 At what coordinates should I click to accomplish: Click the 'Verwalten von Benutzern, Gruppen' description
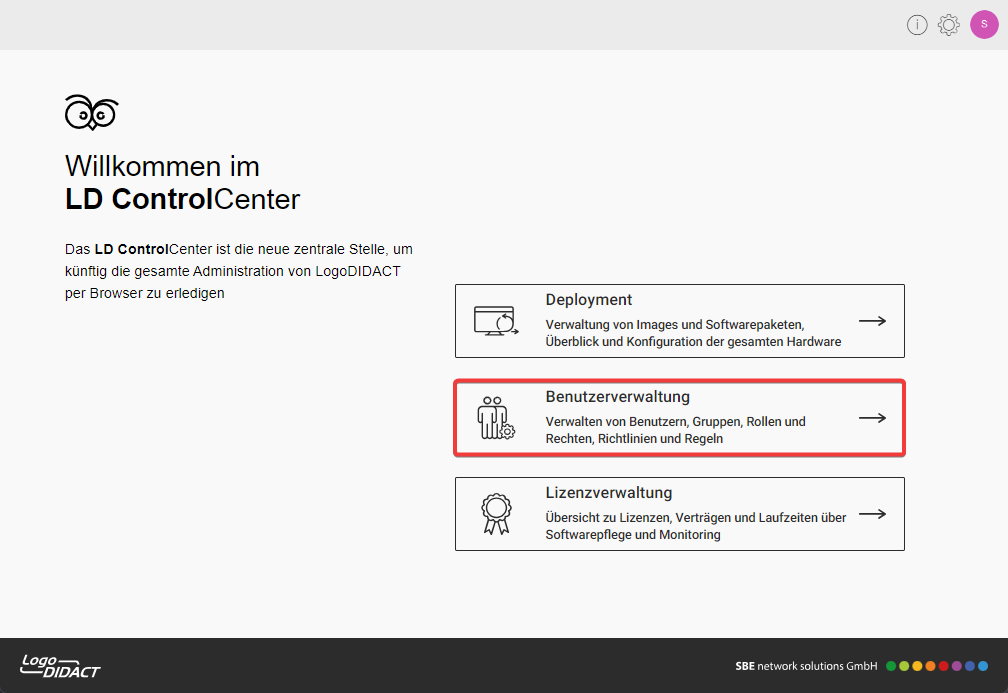pos(675,430)
